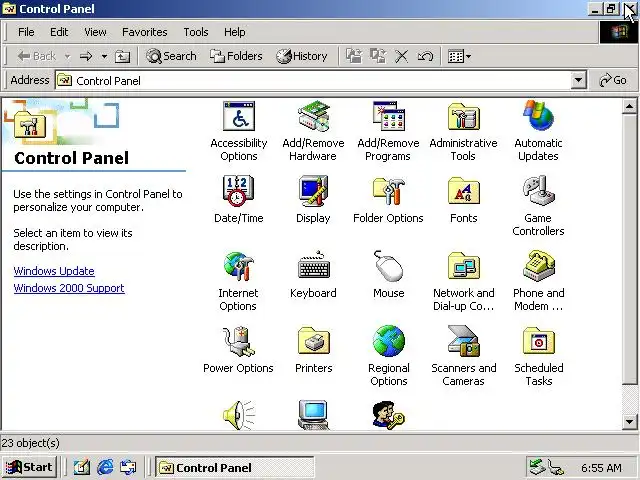Open Accessibility Options

pos(239,131)
